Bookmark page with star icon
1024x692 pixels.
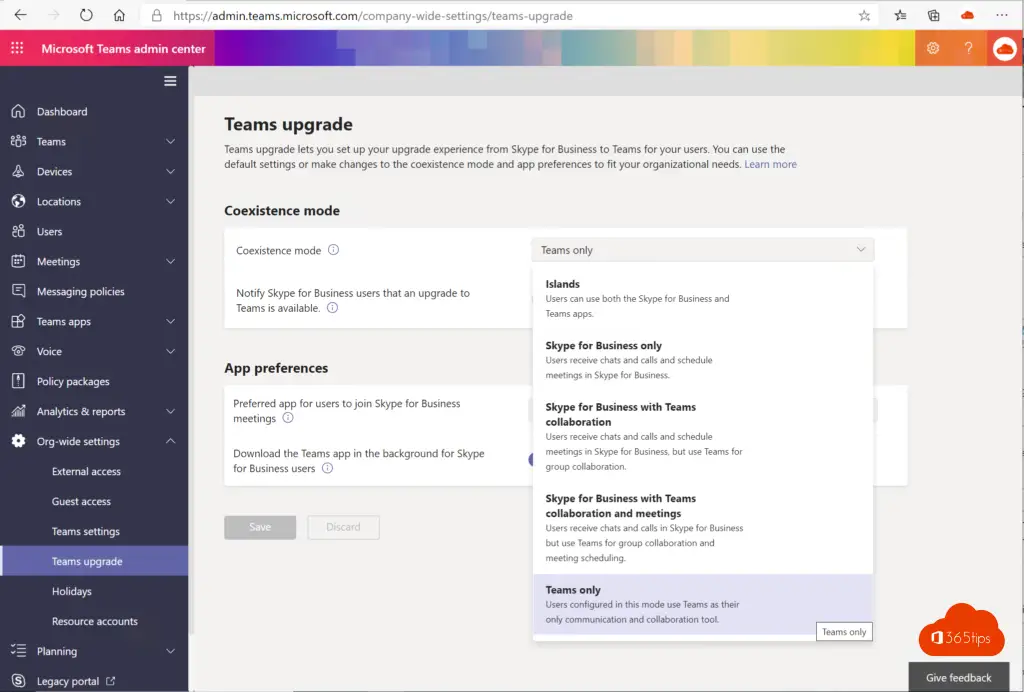coord(864,16)
